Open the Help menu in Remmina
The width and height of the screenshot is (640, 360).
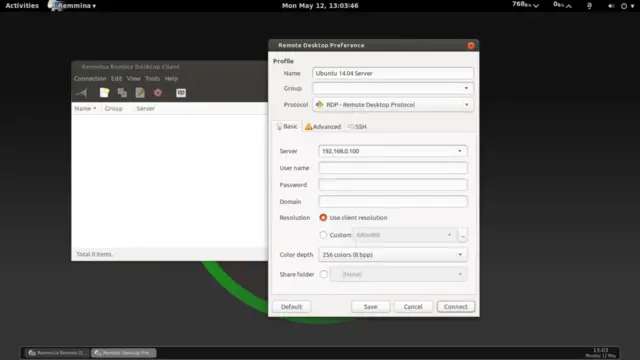pos(171,78)
